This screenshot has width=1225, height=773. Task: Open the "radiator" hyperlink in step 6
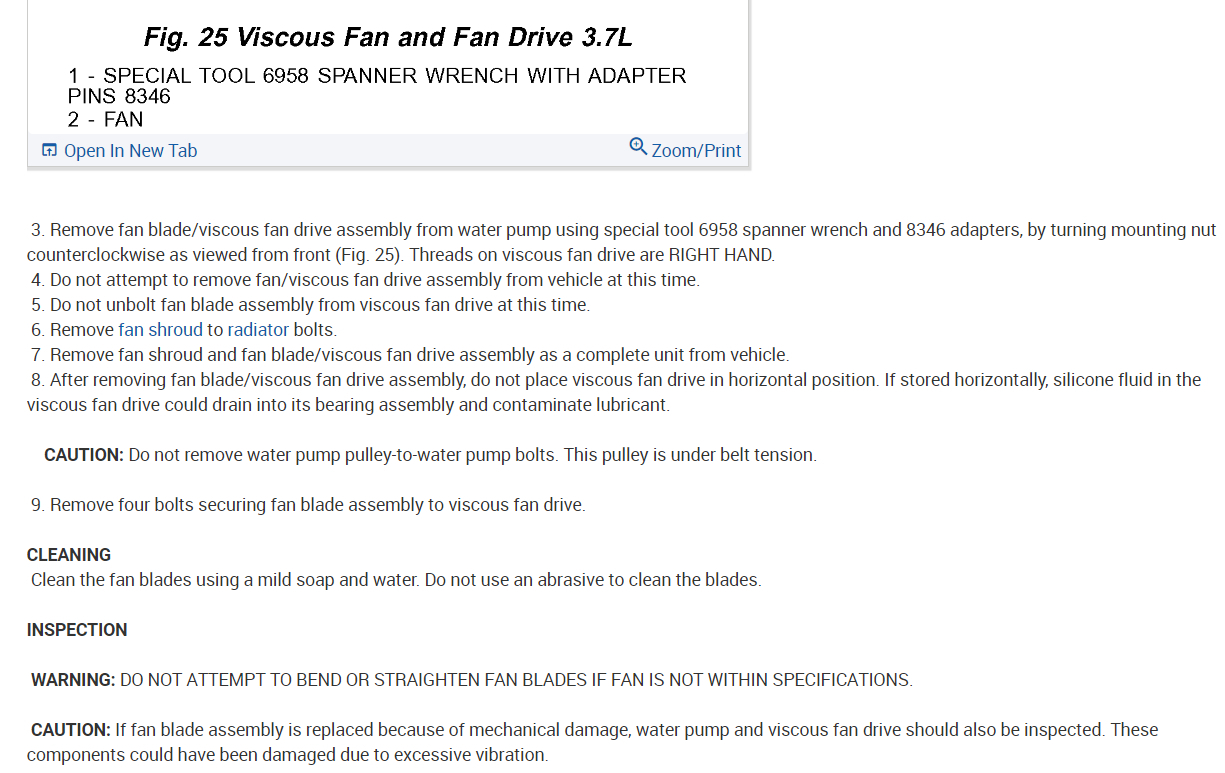[x=258, y=330]
